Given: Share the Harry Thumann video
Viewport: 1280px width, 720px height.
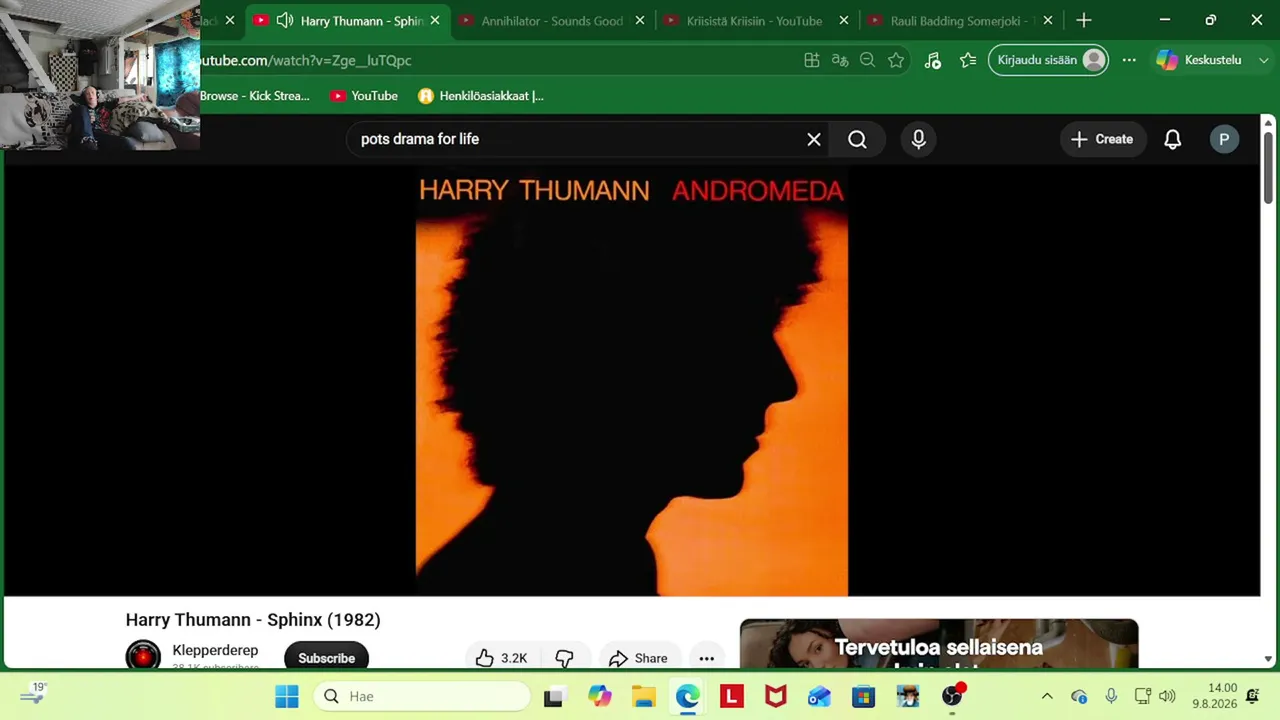Looking at the screenshot, I should [638, 657].
